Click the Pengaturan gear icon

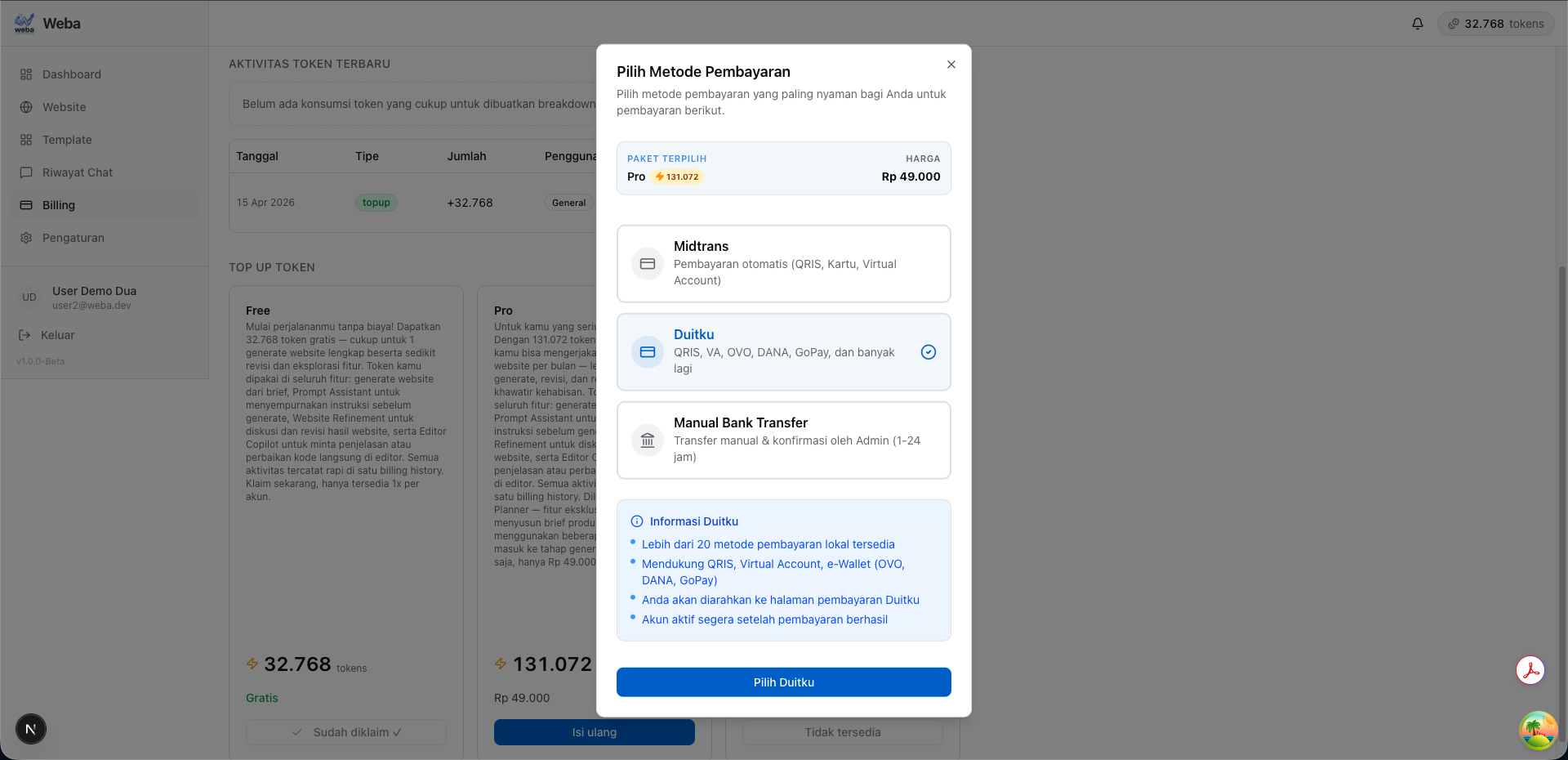26,238
